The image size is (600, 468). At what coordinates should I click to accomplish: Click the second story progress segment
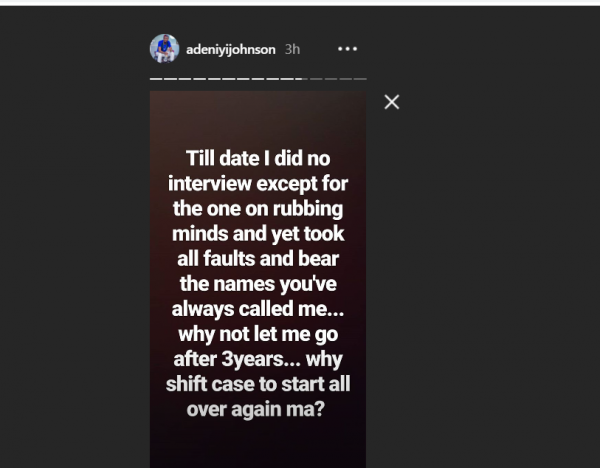tap(169, 78)
